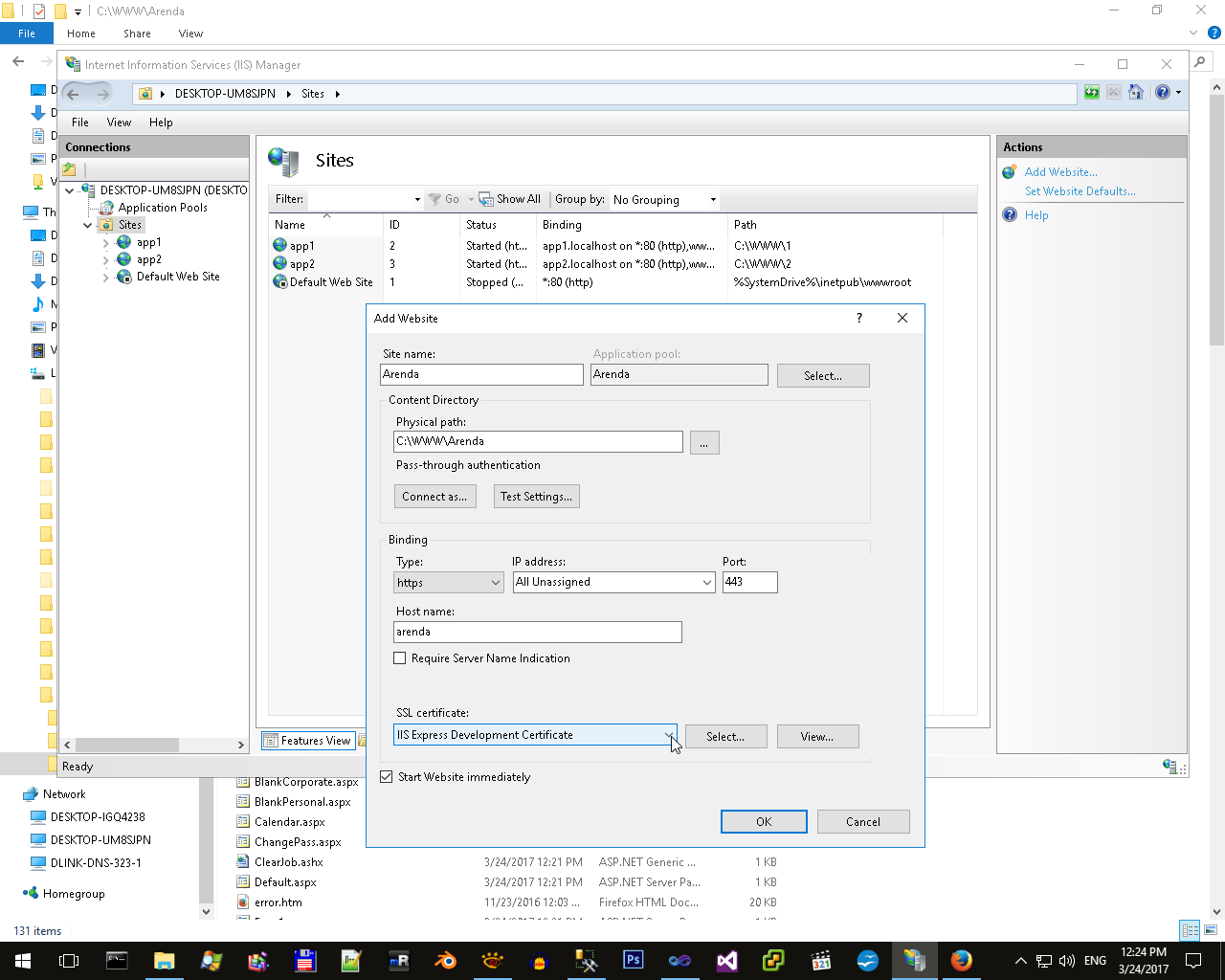Open Visual Studio from the taskbar
This screenshot has height=980, width=1225.
[727, 961]
